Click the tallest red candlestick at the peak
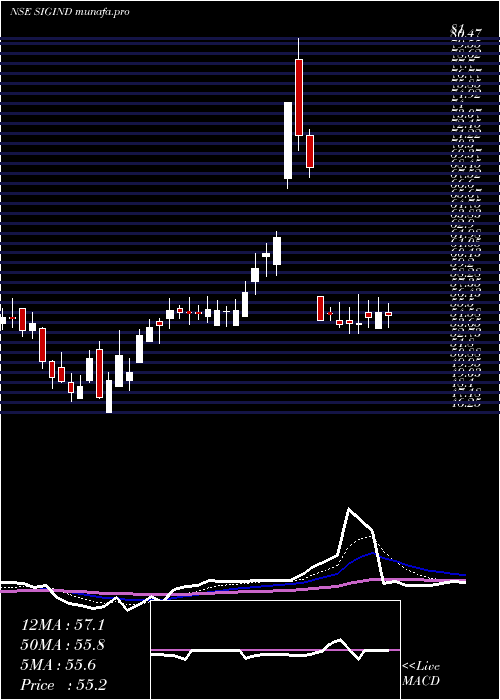500x700 pixels. pyautogui.click(x=299, y=97)
